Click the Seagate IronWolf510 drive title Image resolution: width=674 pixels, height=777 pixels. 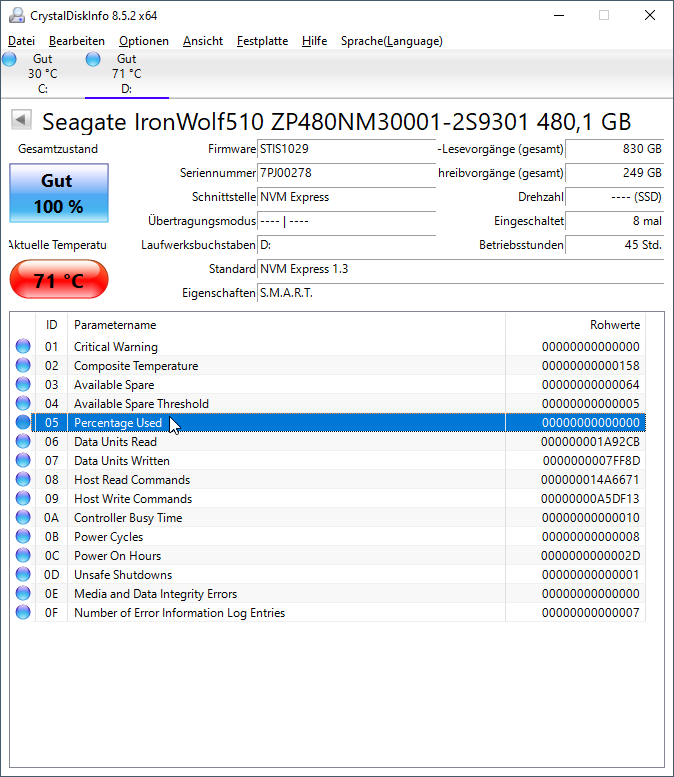(x=337, y=121)
